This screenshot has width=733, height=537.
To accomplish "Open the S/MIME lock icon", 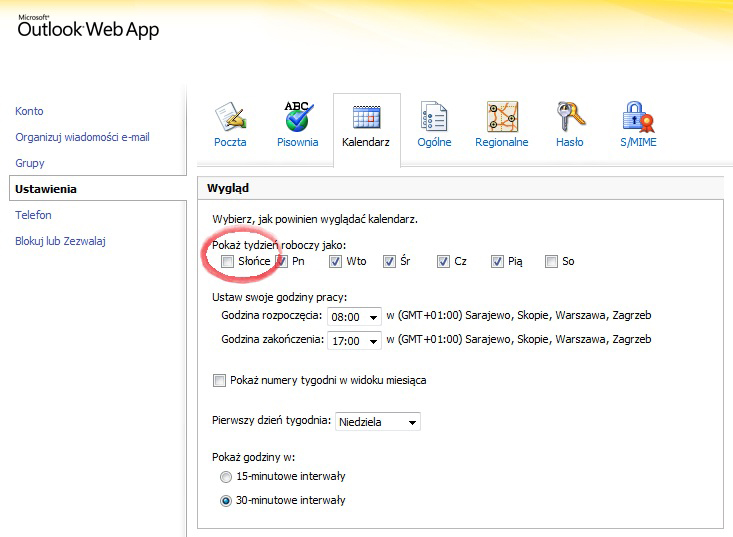I will coord(637,118).
